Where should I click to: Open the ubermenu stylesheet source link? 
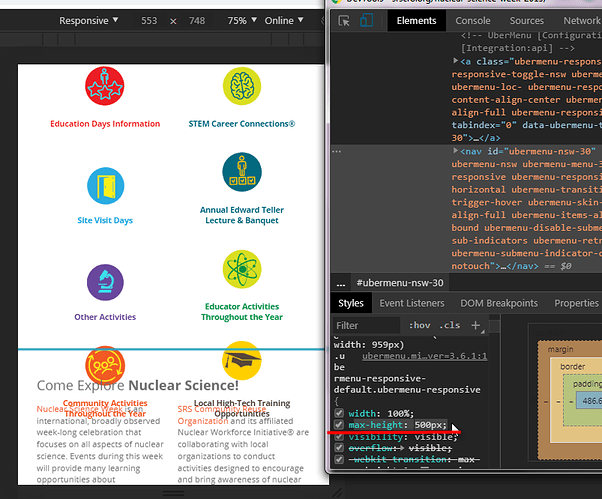(x=424, y=356)
